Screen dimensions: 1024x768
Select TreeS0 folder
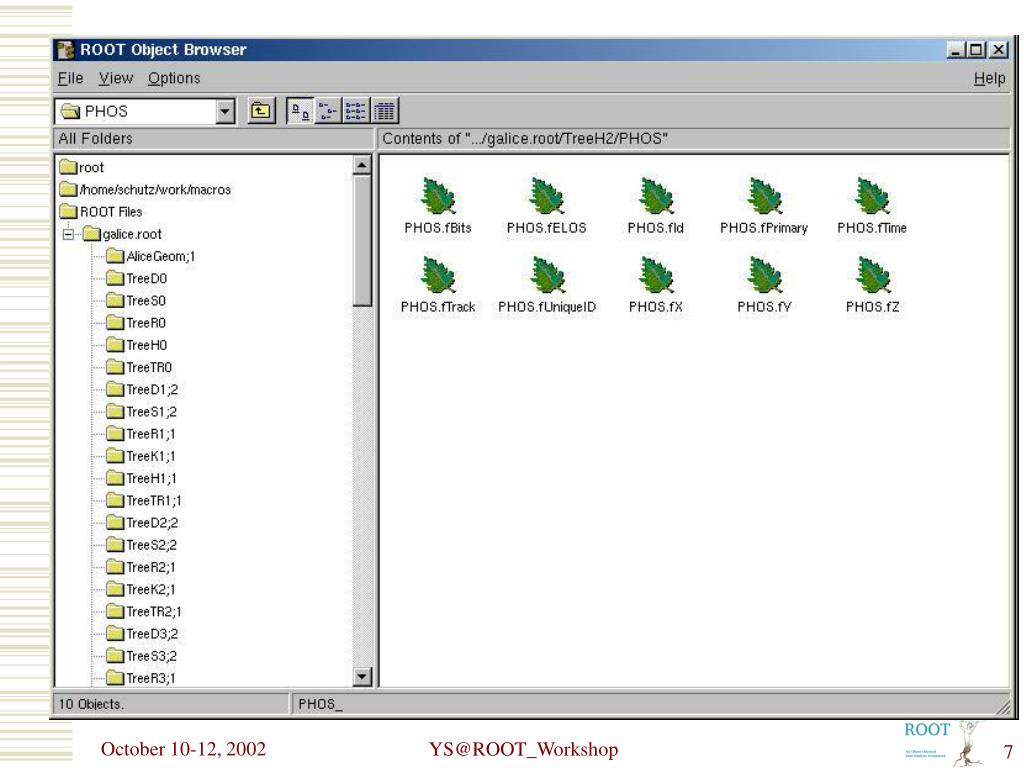point(136,300)
